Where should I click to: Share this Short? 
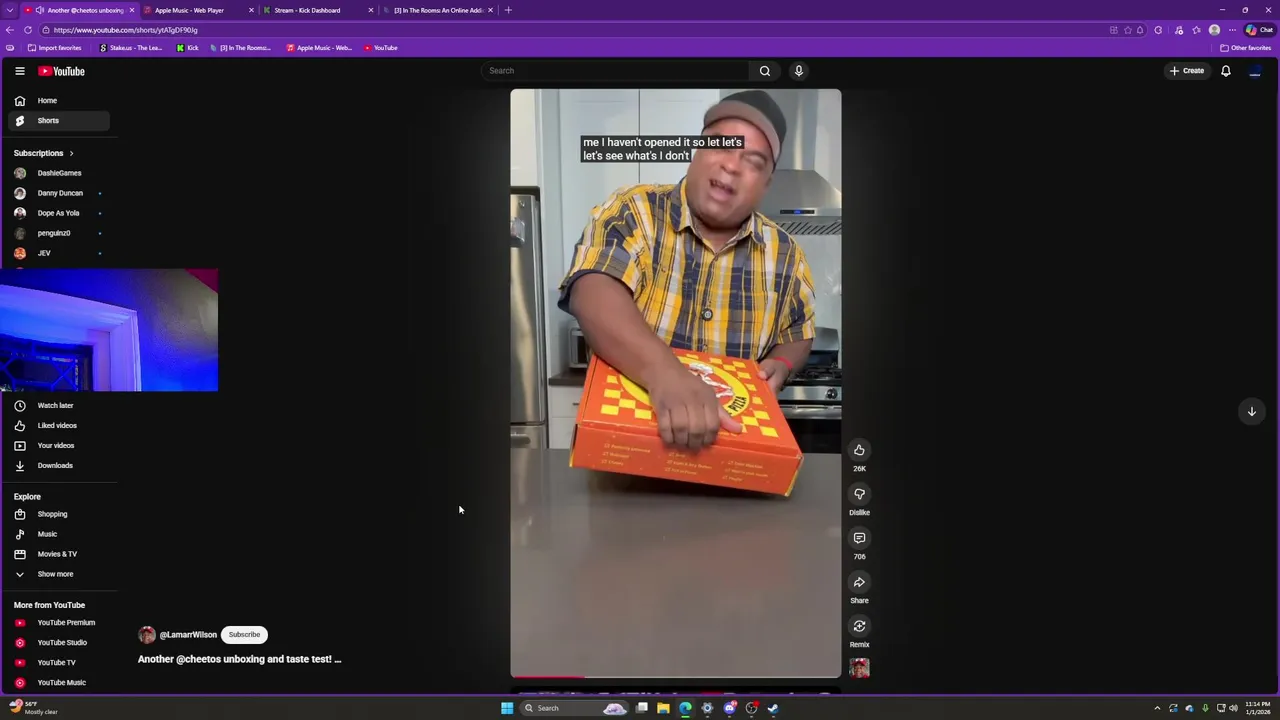click(x=859, y=582)
